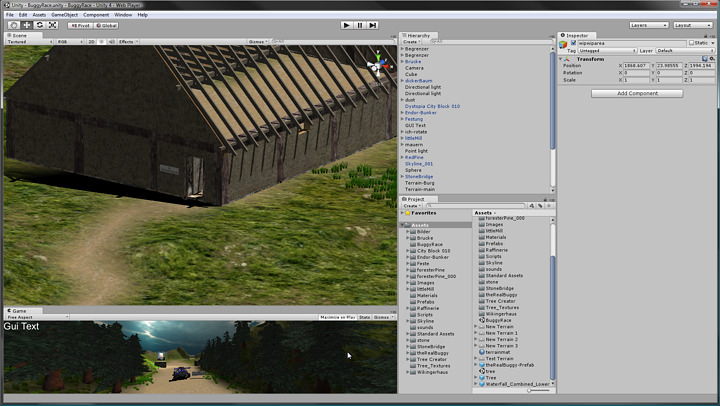Click the Hierarchy search field

click(x=491, y=42)
